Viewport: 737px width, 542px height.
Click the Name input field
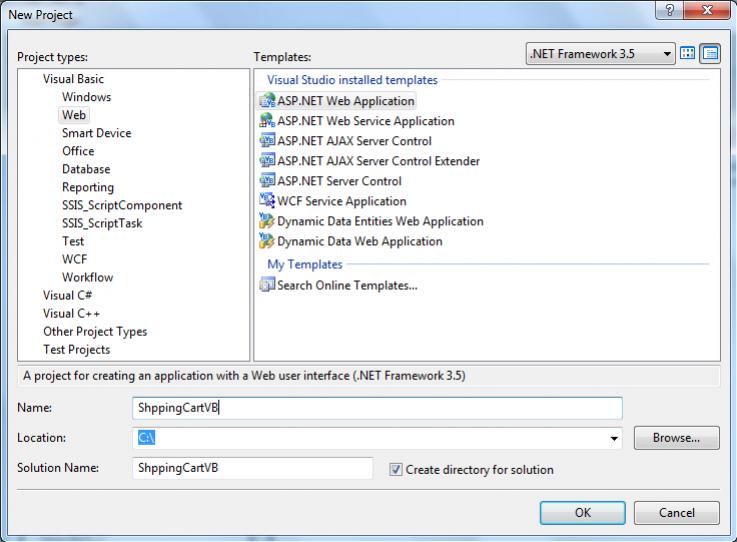click(x=377, y=408)
